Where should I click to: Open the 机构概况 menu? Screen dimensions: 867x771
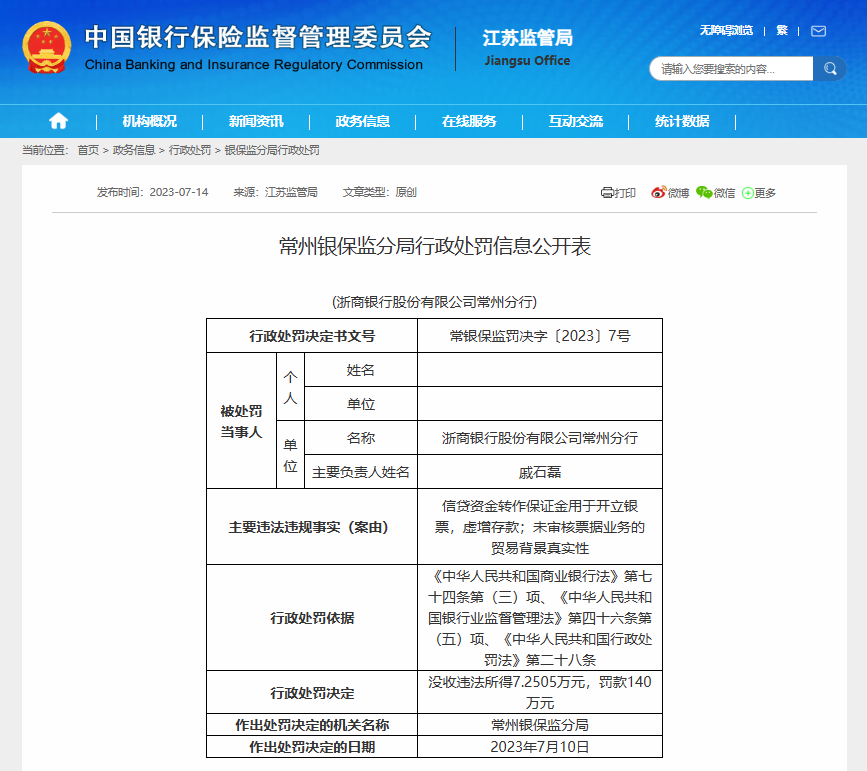[x=150, y=121]
